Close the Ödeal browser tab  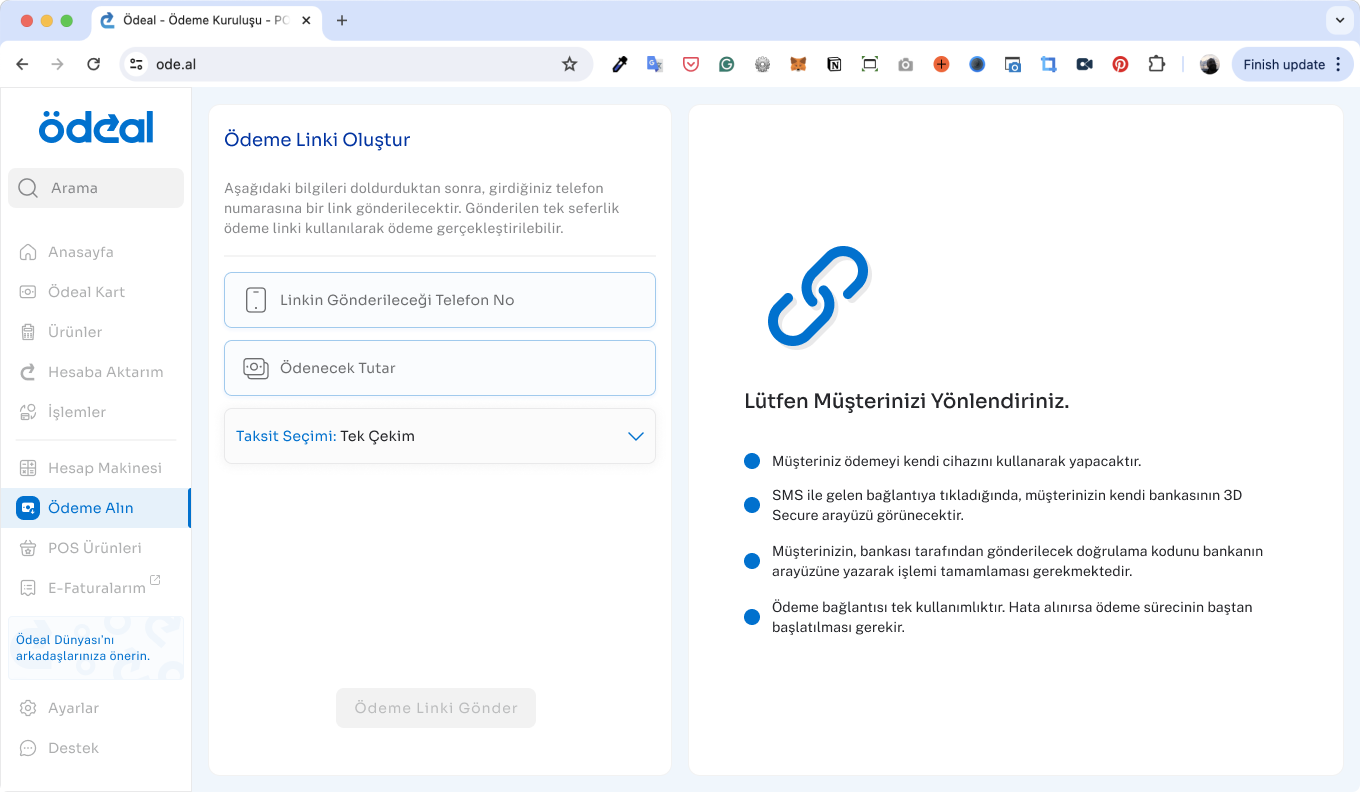point(304,20)
